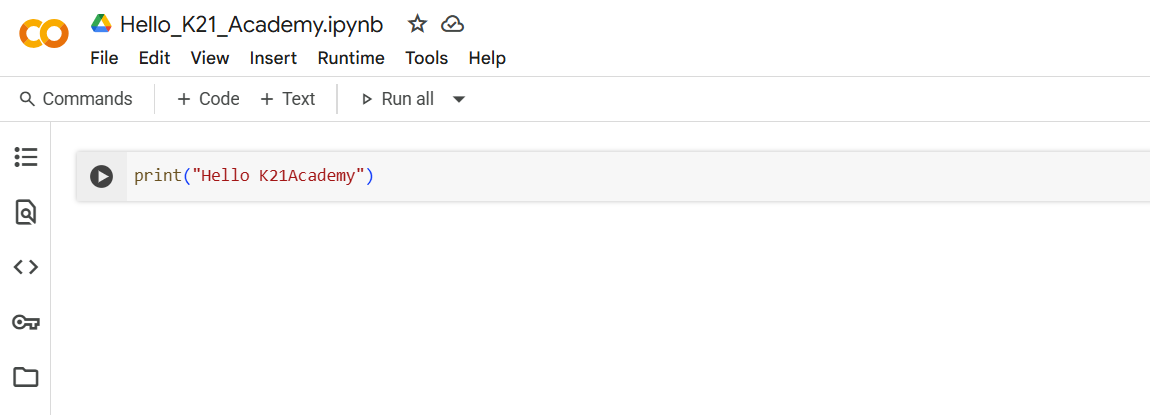Open the Find and replace sidebar icon

click(x=26, y=212)
